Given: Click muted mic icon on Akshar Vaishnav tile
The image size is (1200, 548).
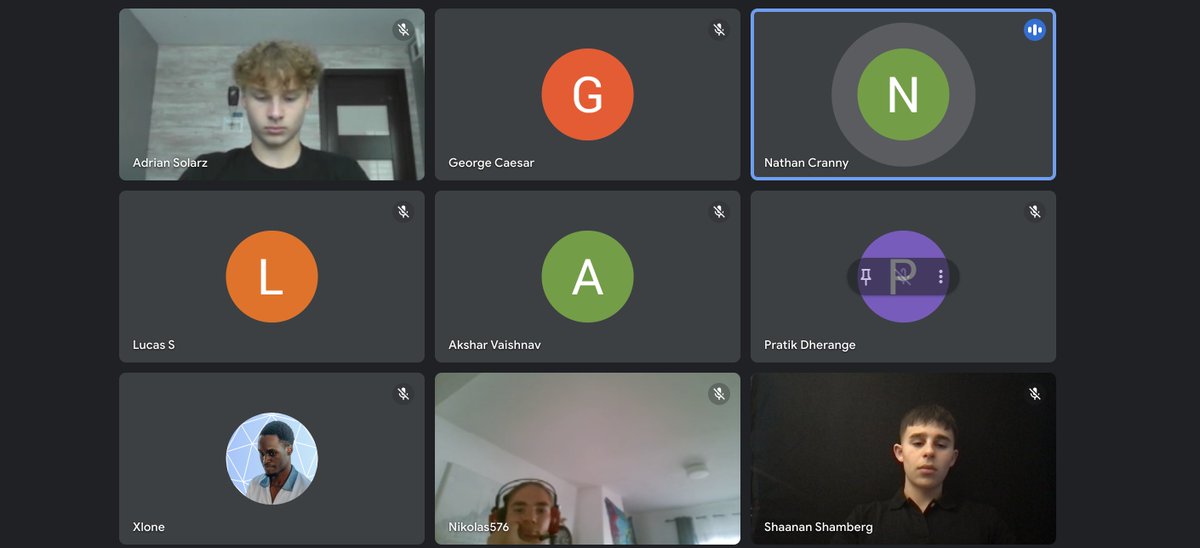Looking at the screenshot, I should click(719, 212).
